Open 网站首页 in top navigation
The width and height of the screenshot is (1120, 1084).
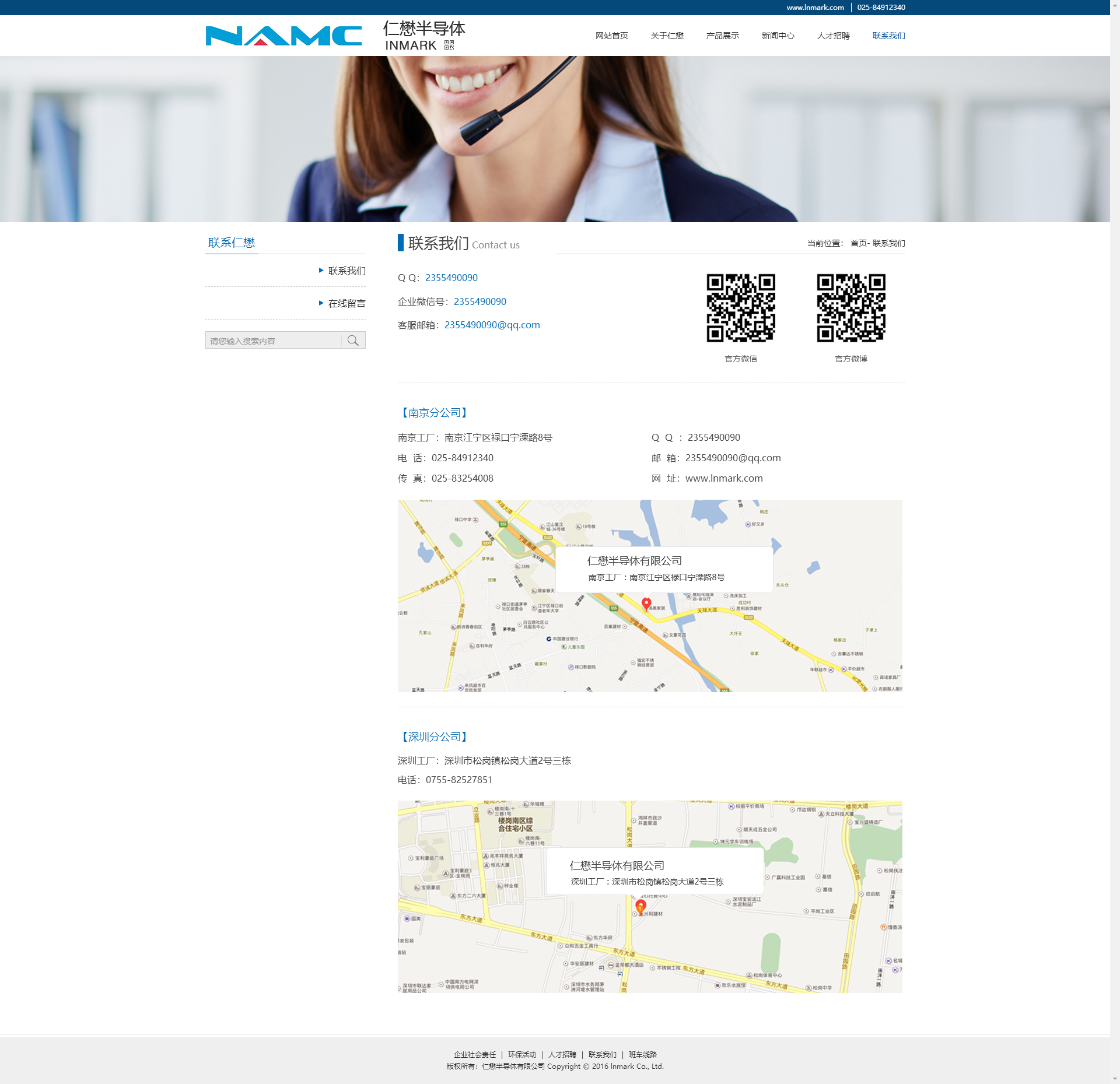tap(611, 36)
